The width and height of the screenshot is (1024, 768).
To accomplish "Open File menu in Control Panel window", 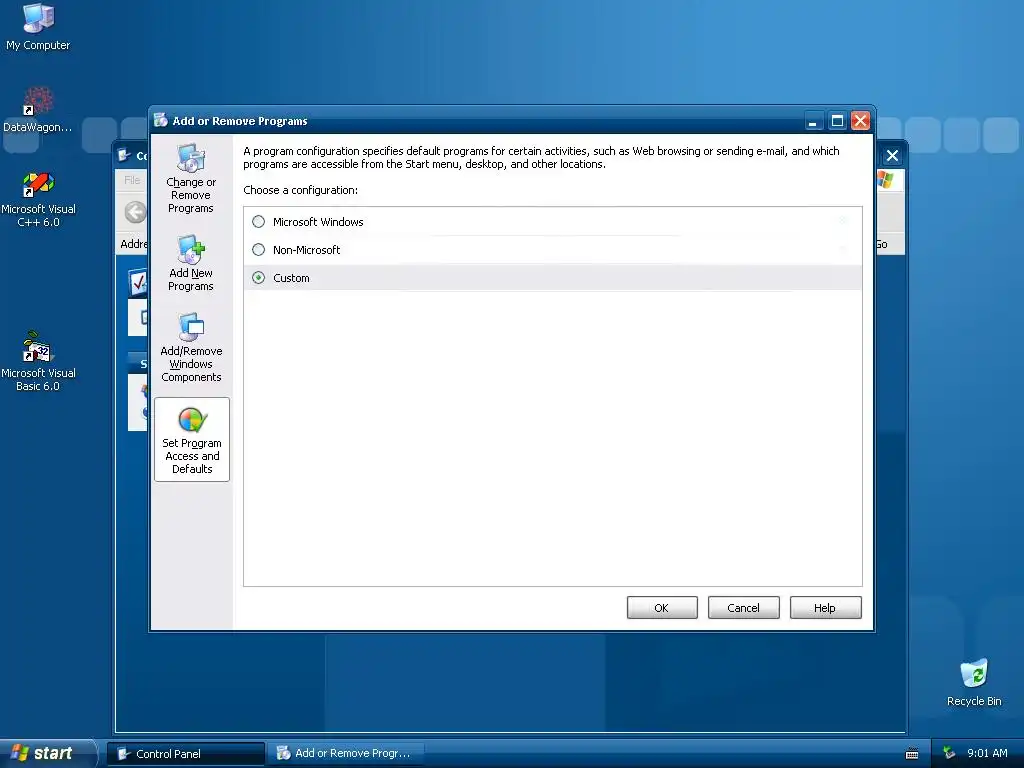I will [x=132, y=180].
